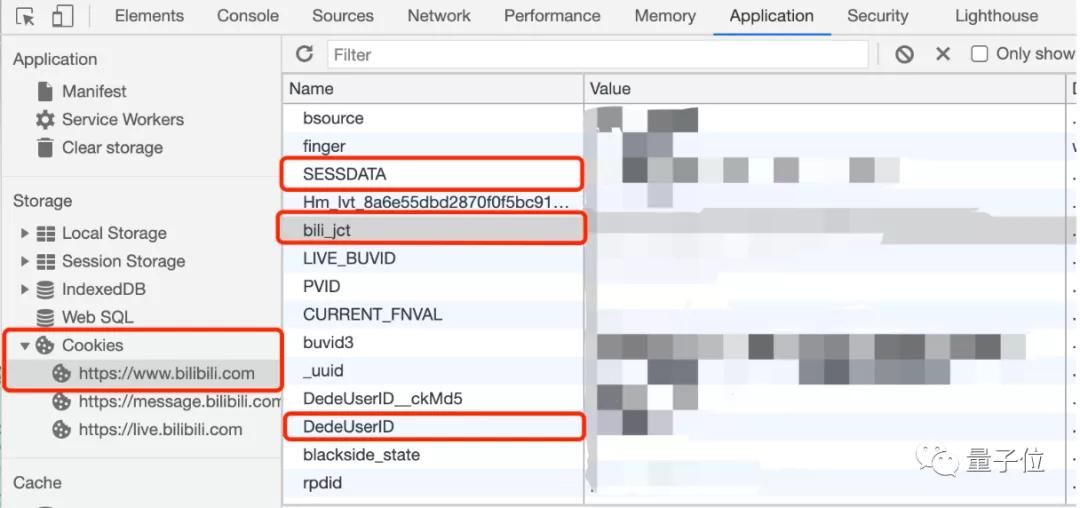Toggle the device toolbar icon
1080x508 pixels.
pyautogui.click(x=62, y=17)
